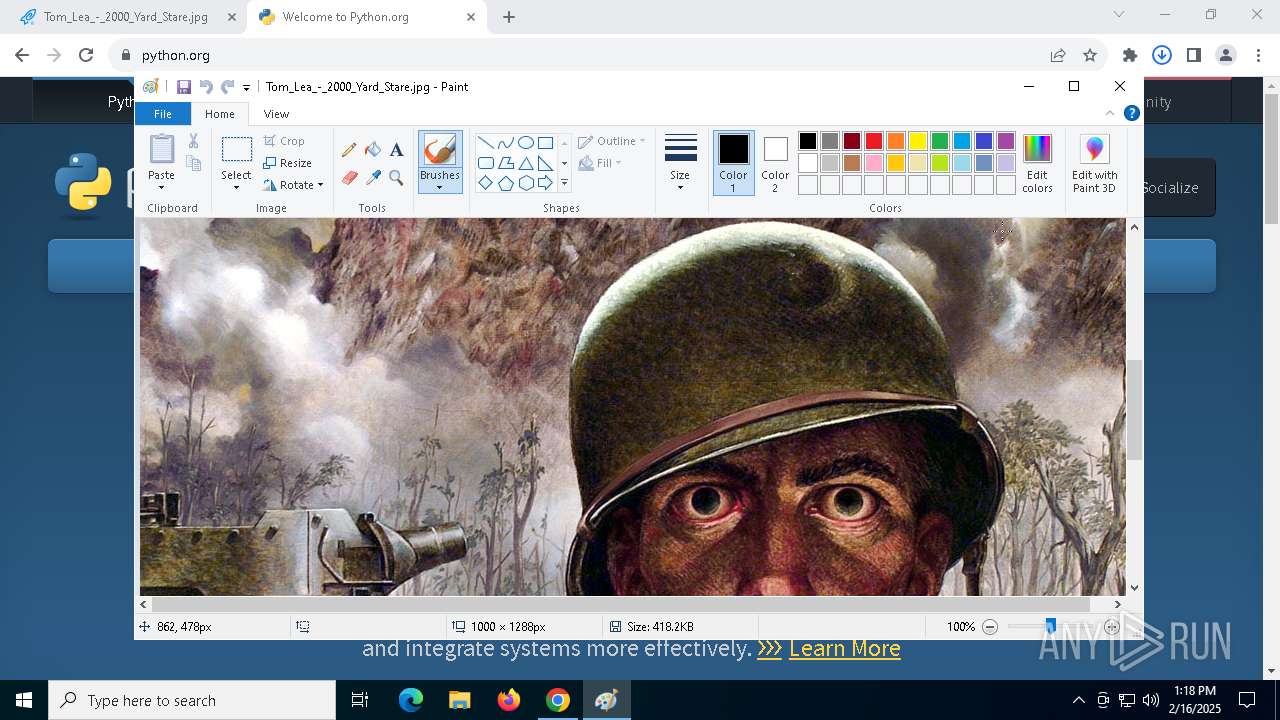This screenshot has height=720, width=1280.
Task: Open the Size thickness dropdown
Action: [x=680, y=162]
